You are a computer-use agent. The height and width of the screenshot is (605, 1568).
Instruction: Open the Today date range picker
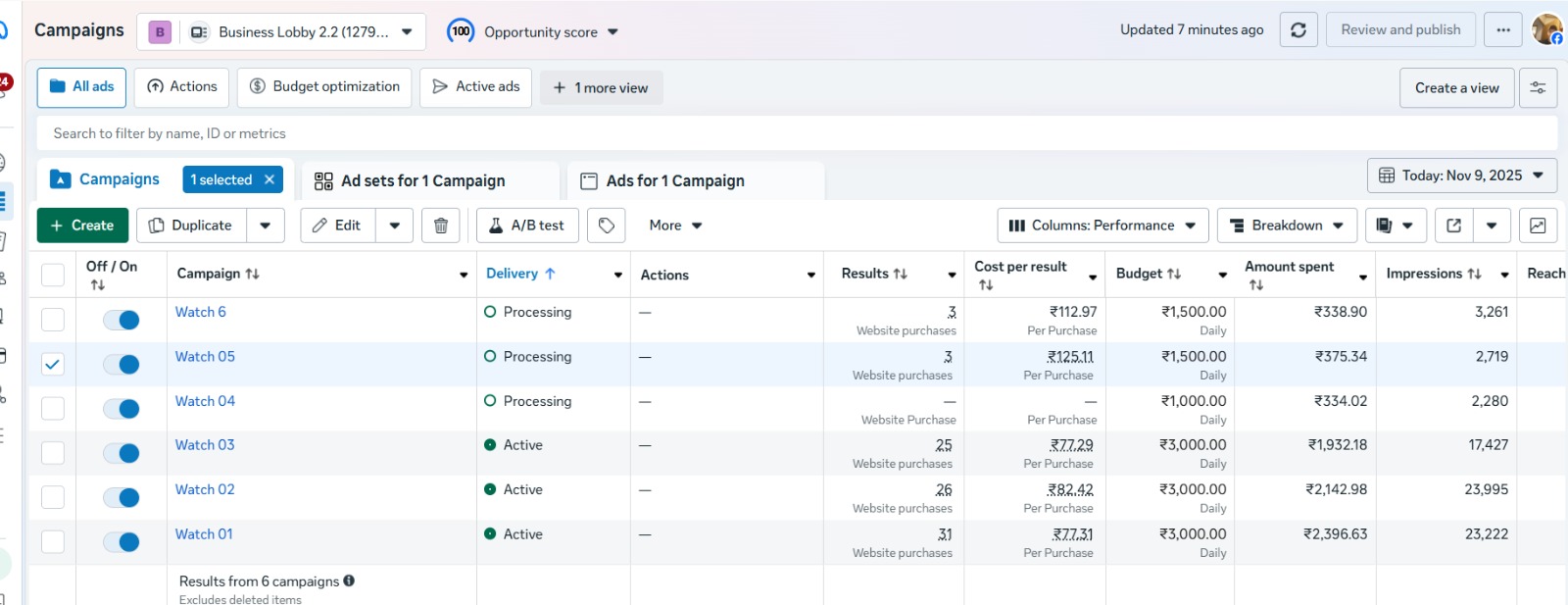pyautogui.click(x=1461, y=176)
